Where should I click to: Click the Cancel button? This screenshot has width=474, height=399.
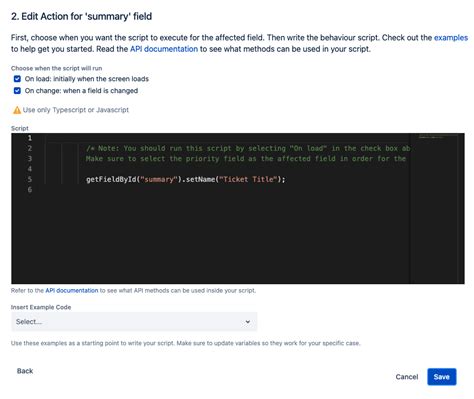pos(407,377)
